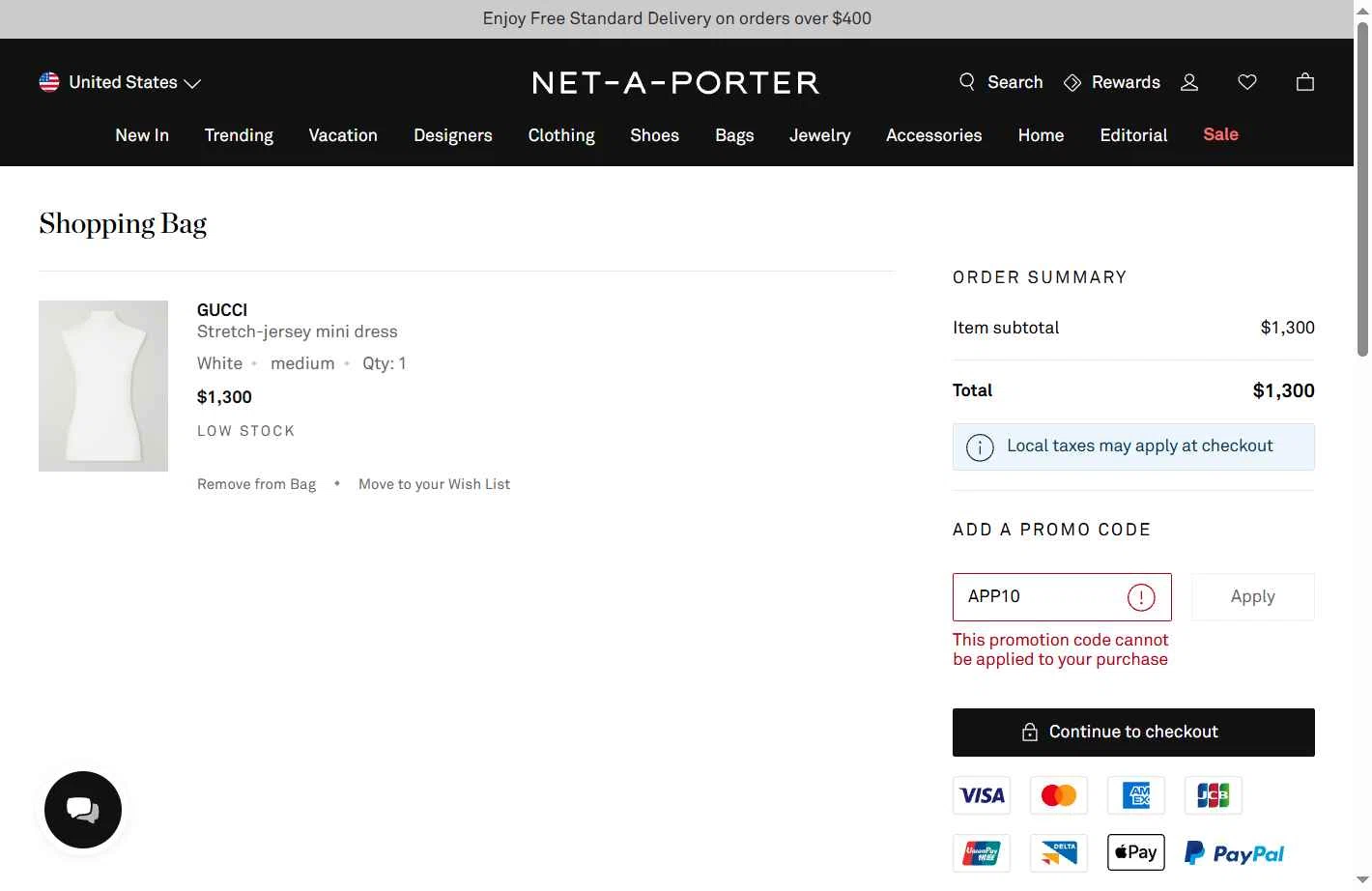Open the New In menu
This screenshot has width=1372, height=891.
click(x=142, y=135)
